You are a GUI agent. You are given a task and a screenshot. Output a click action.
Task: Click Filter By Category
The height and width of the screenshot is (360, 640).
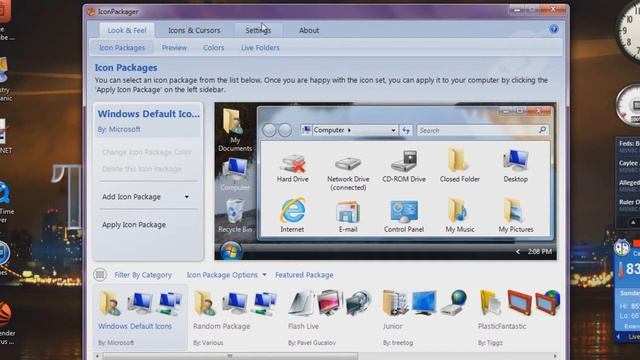click(x=143, y=275)
